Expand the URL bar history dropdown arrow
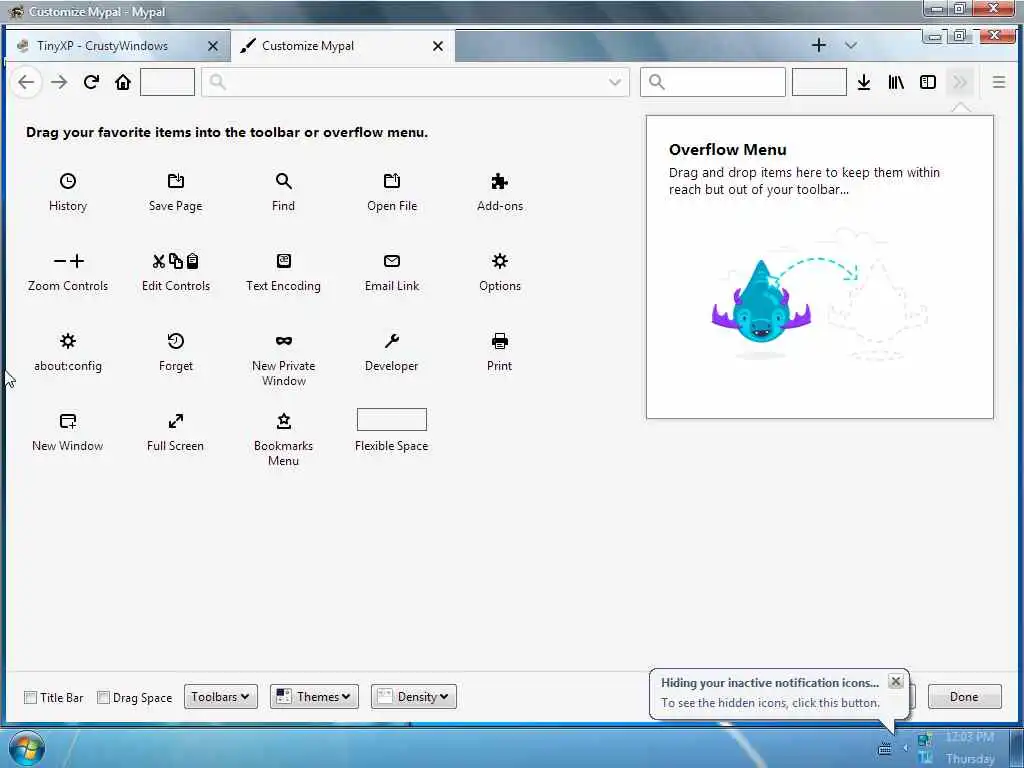Image resolution: width=1024 pixels, height=768 pixels. pos(615,82)
